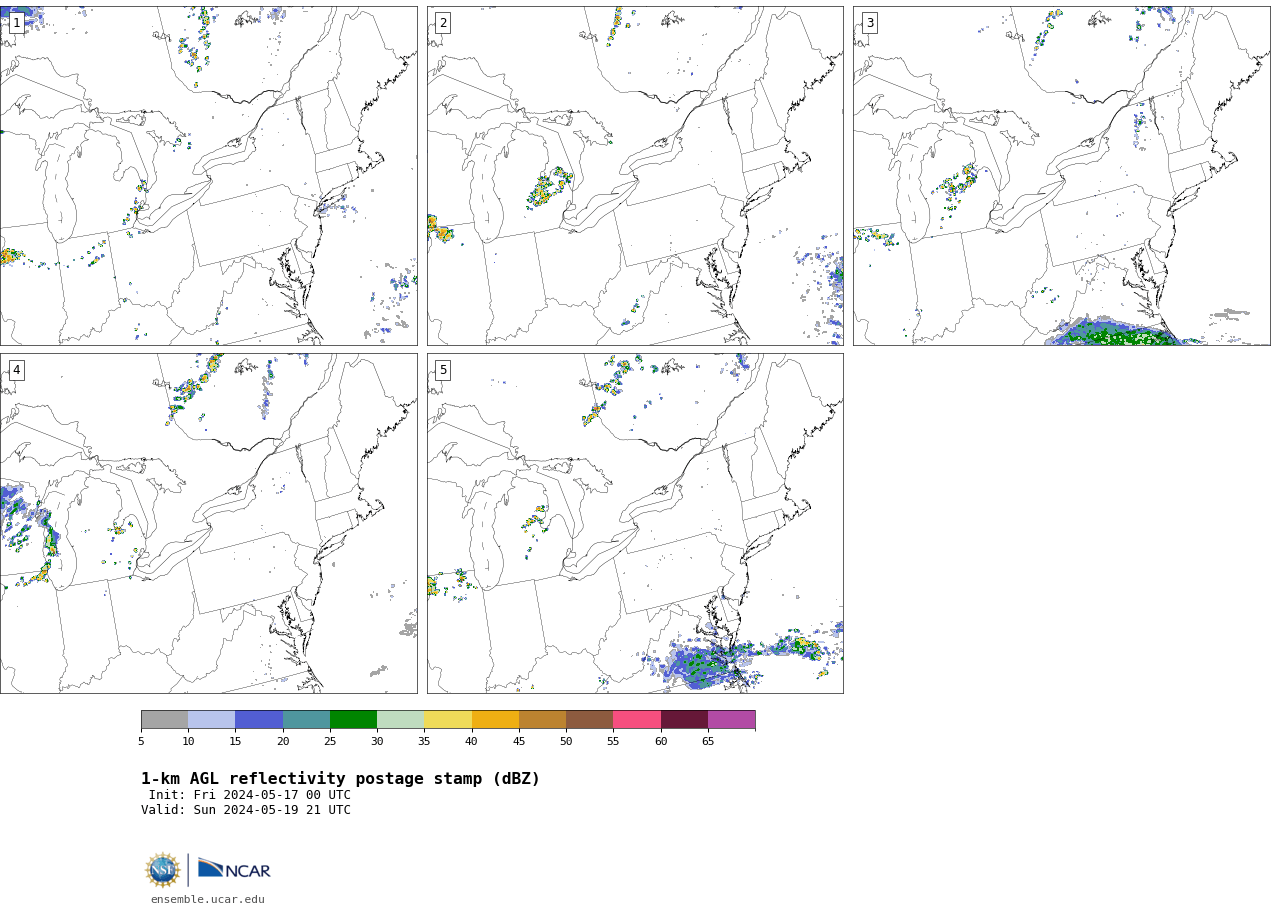The height and width of the screenshot is (910, 1280).
Task: Select the tan-brown 45-50 dBZ swatch
Action: (x=542, y=720)
